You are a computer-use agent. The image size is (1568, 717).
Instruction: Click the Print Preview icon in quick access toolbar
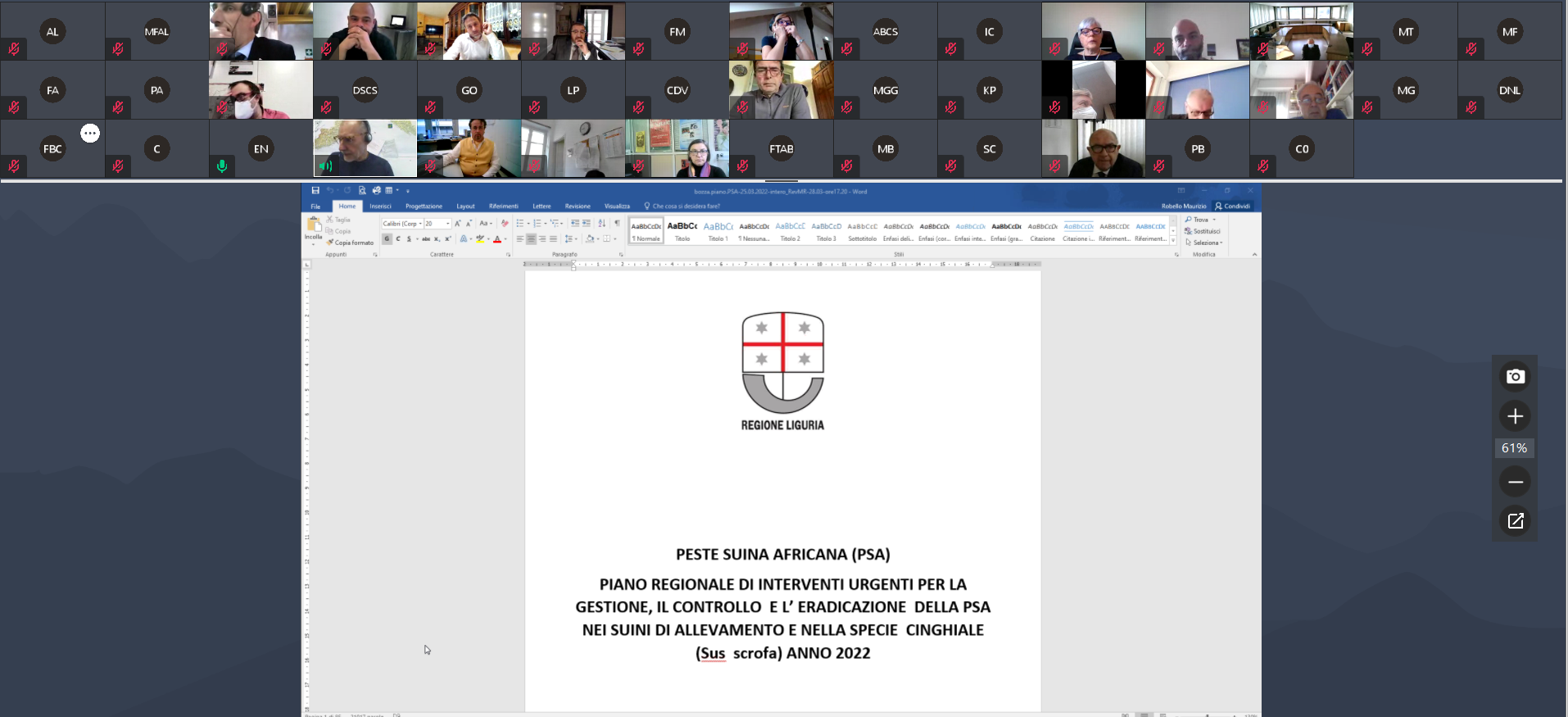(362, 190)
